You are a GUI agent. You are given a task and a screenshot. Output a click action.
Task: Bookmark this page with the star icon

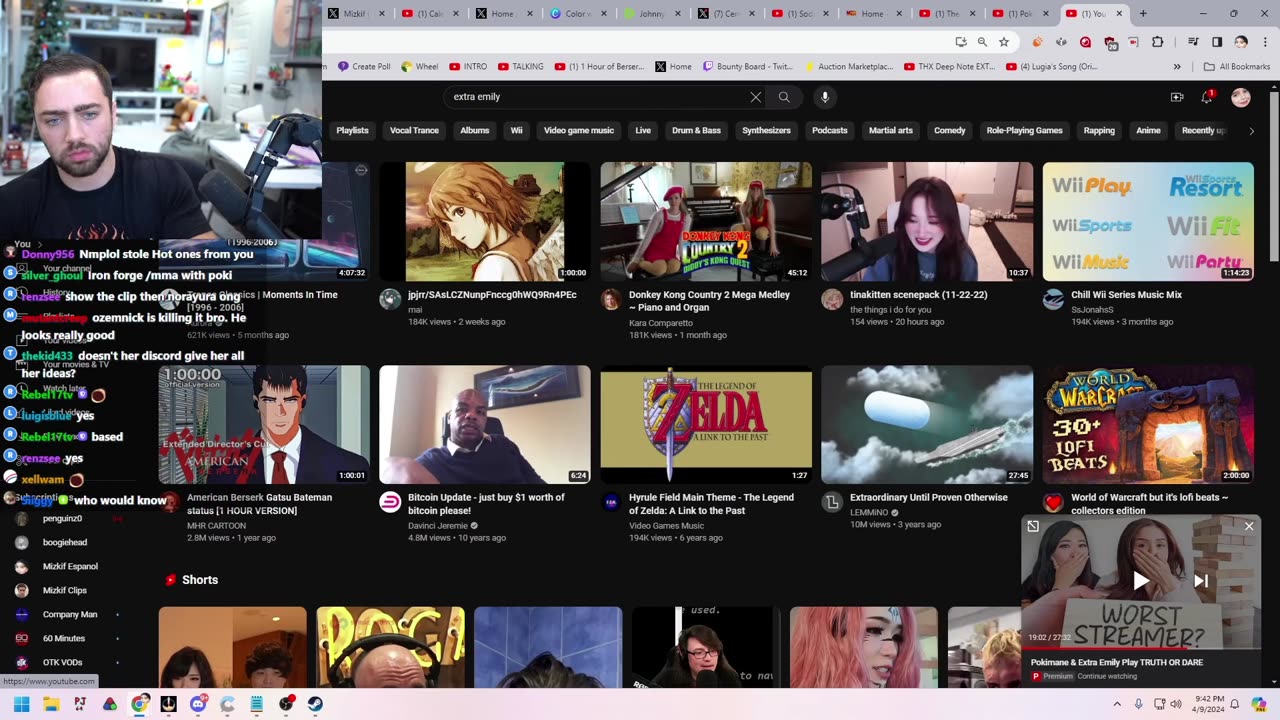pos(1004,42)
